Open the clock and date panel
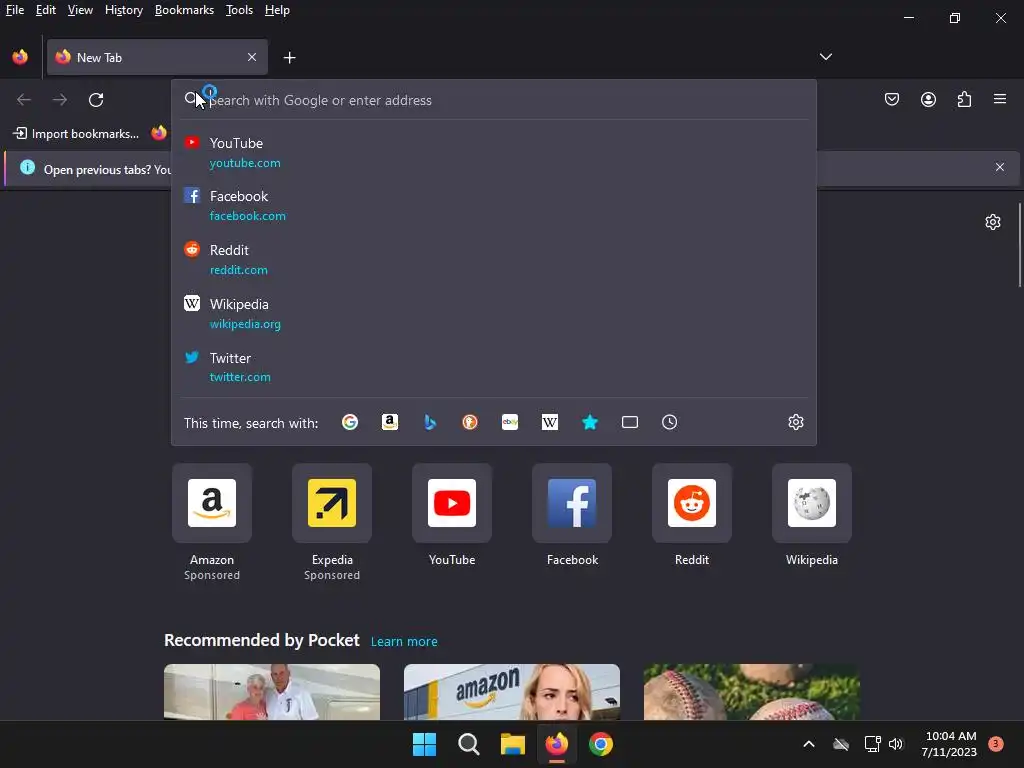The image size is (1024, 768). pyautogui.click(x=950, y=744)
